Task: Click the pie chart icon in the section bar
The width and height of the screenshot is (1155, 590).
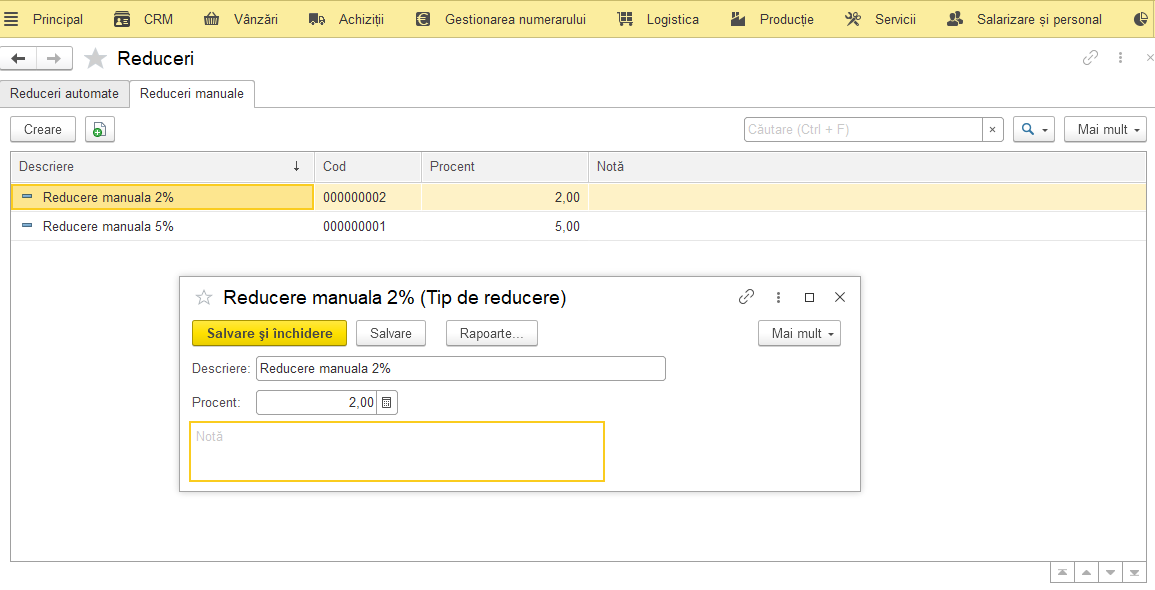Action: pyautogui.click(x=1140, y=19)
